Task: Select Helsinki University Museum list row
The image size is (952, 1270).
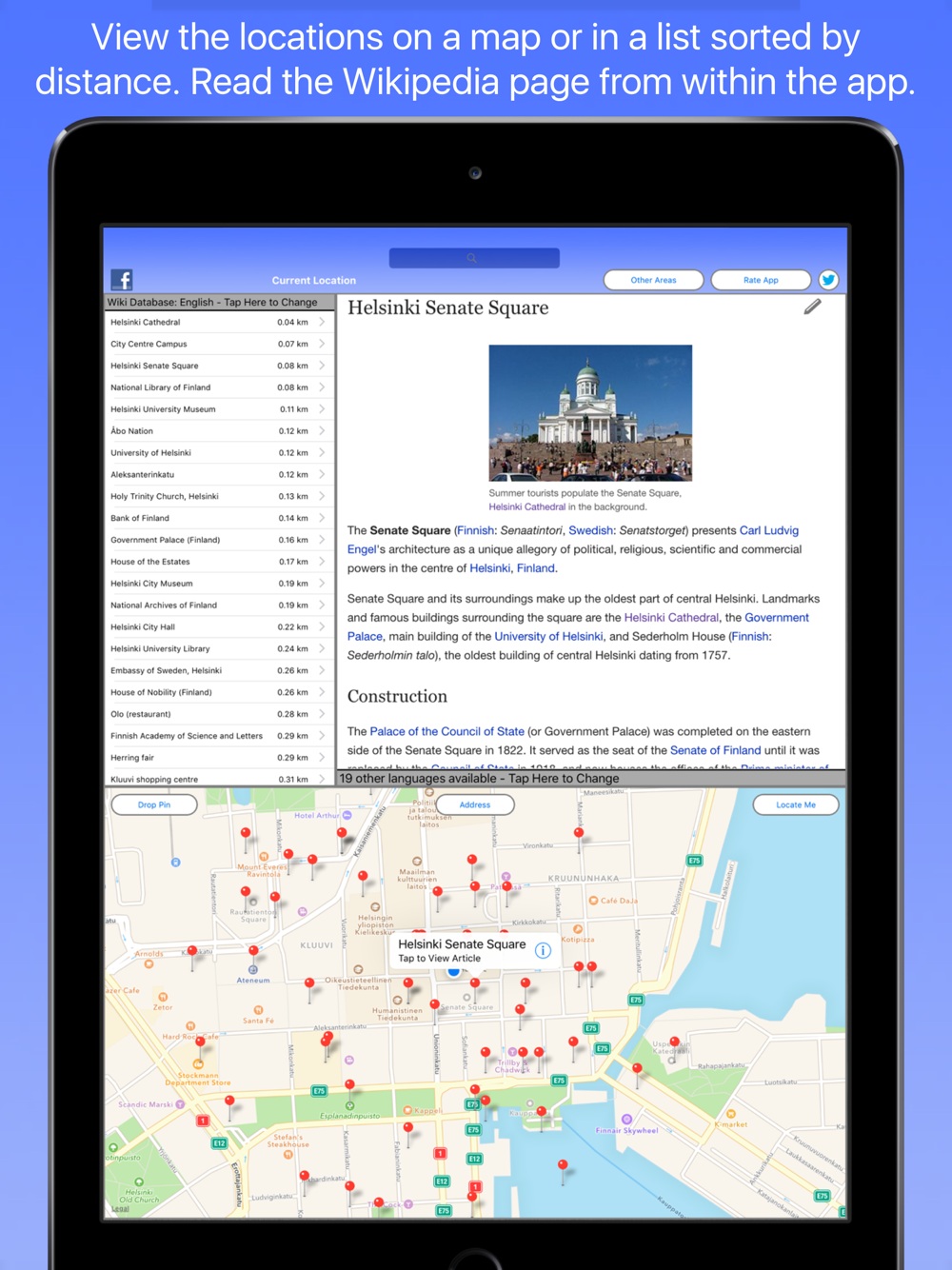Action: [219, 409]
